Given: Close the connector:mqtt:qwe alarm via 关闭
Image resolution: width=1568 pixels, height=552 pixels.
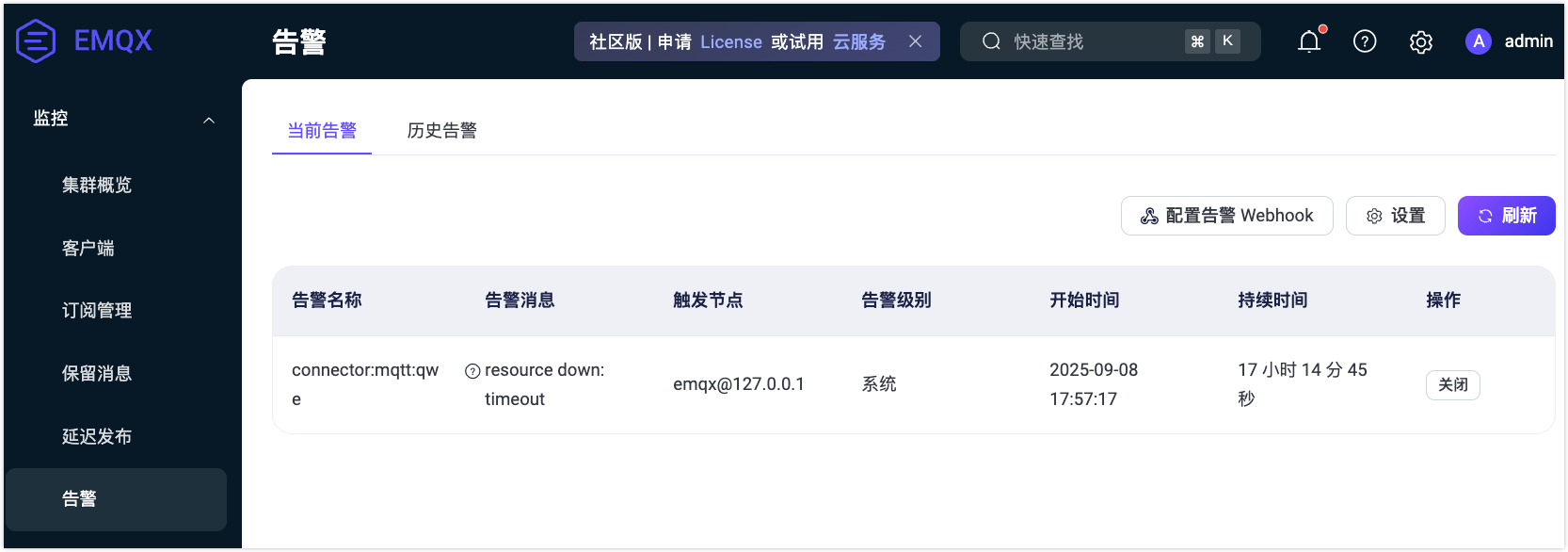Looking at the screenshot, I should click(1452, 384).
